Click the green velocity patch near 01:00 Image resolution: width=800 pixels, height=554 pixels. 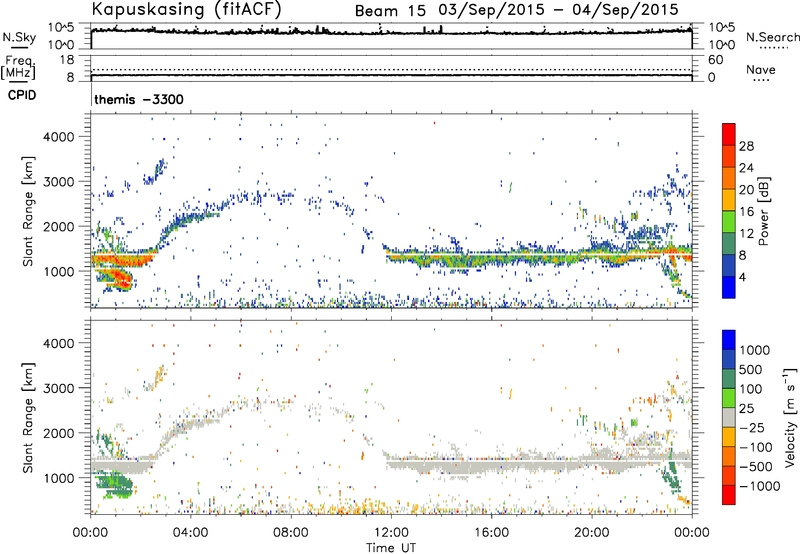click(115, 485)
